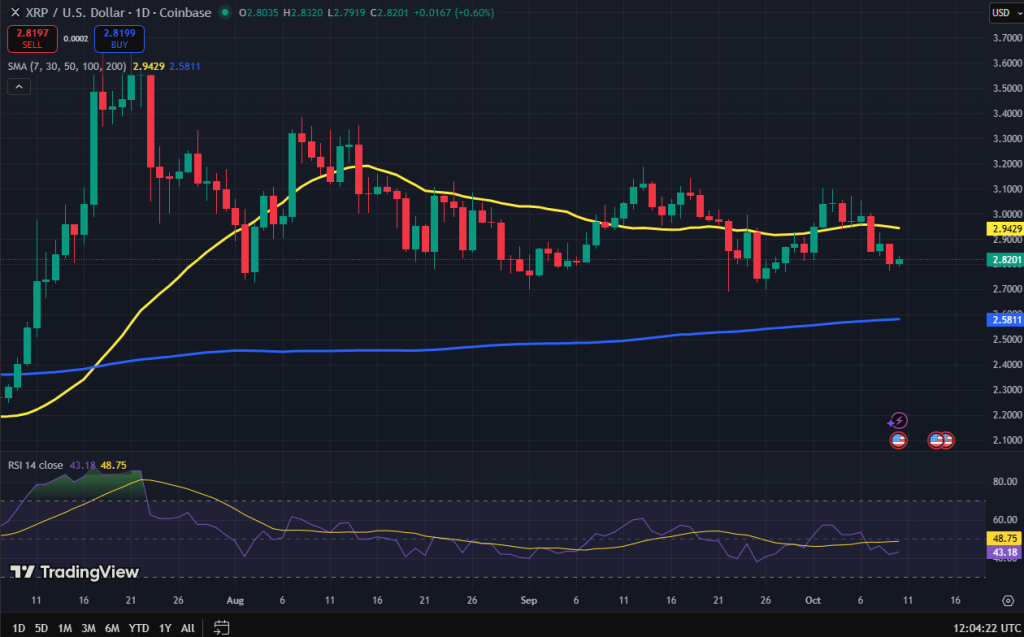Viewport: 1024px width, 637px height.
Task: Open the go-to-date calendar icon
Action: [x=222, y=628]
